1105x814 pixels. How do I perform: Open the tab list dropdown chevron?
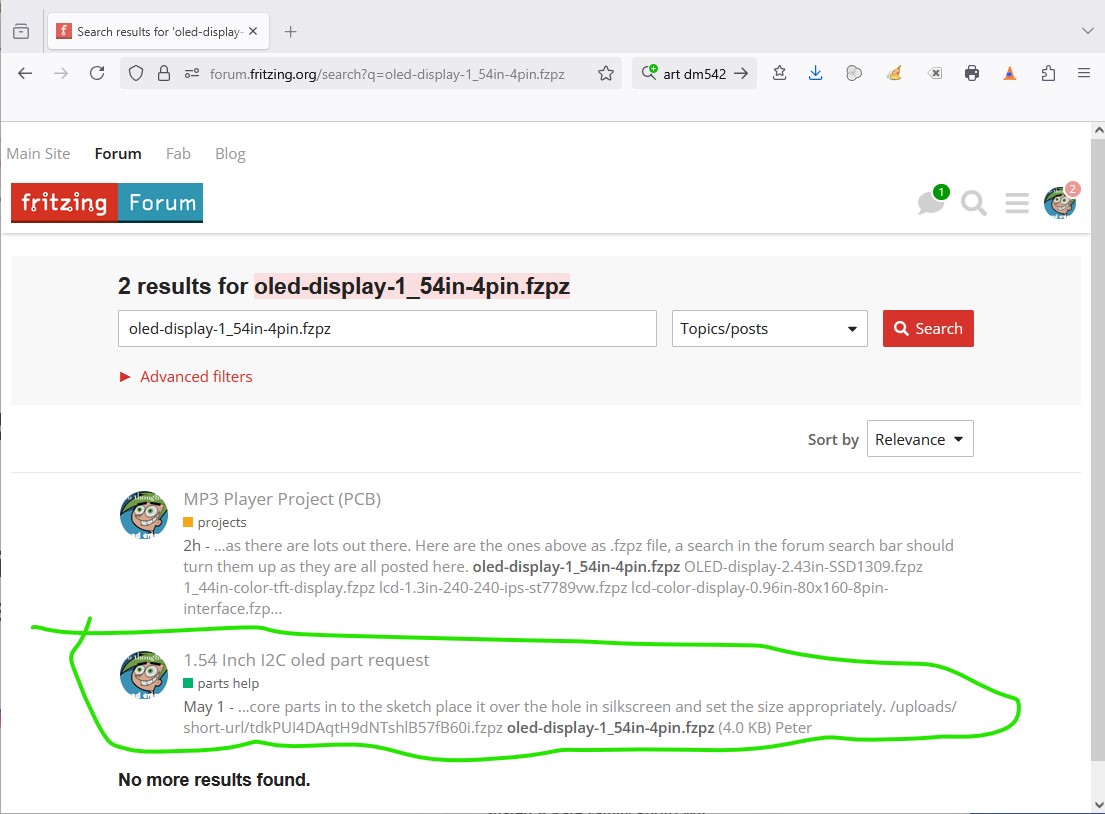pos(1087,31)
